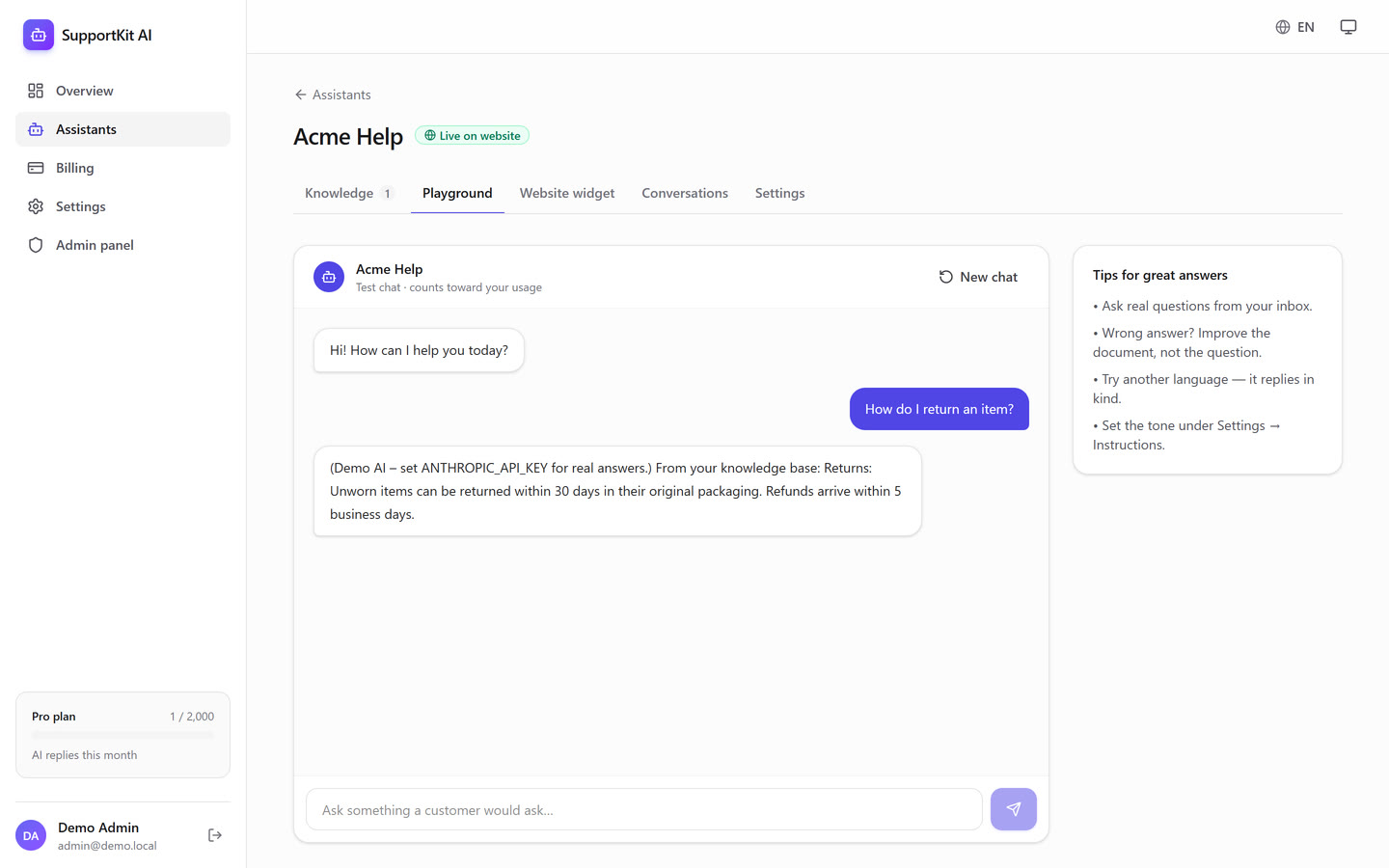This screenshot has width=1389, height=868.
Task: Switch to the Website widget tab
Action: [567, 193]
